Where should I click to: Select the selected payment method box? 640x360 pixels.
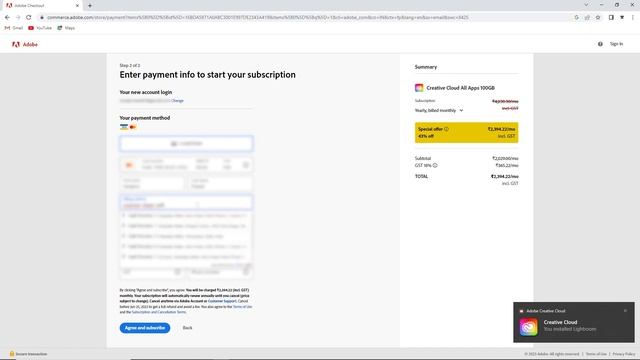(x=186, y=144)
